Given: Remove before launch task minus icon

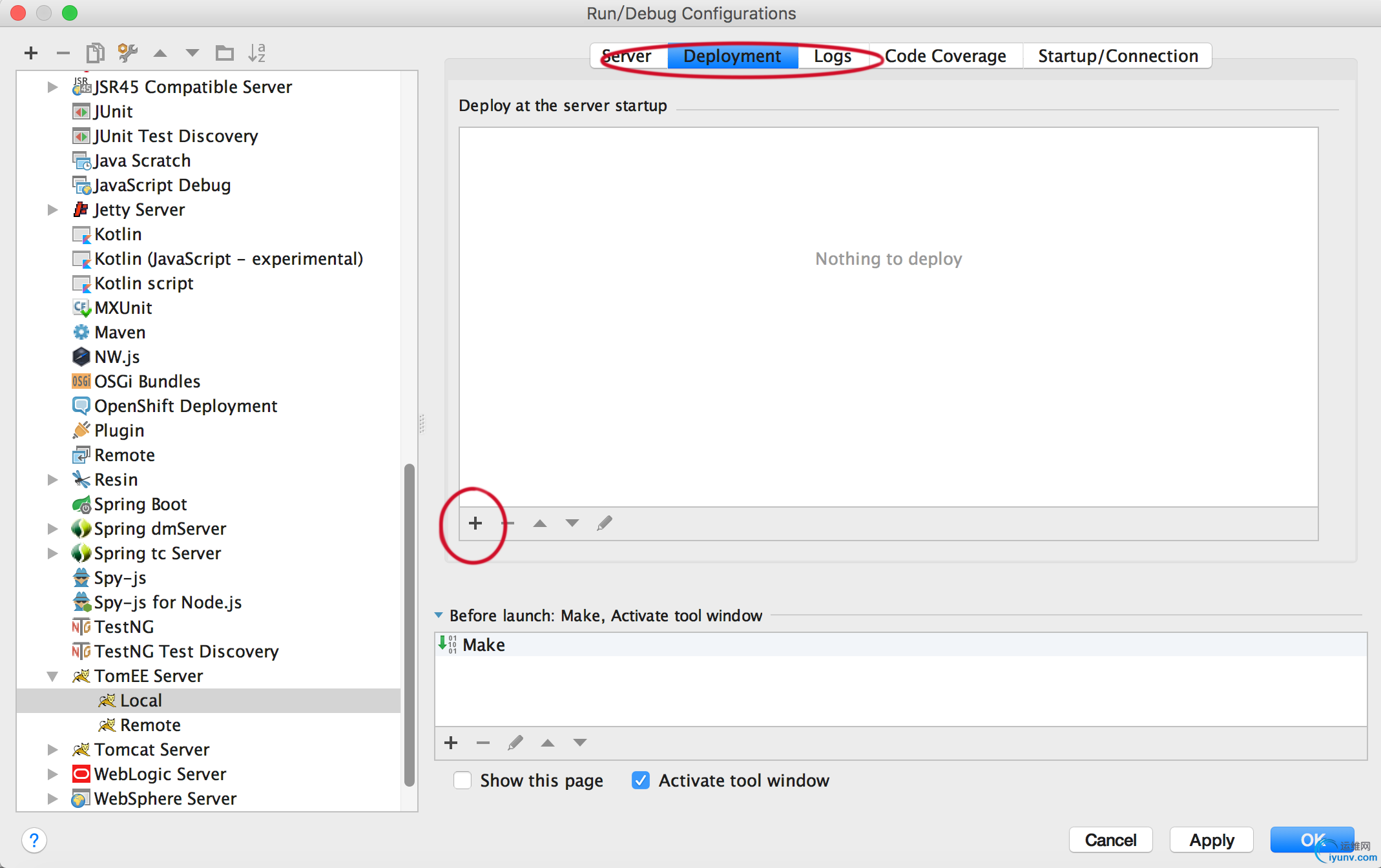Looking at the screenshot, I should tap(483, 743).
